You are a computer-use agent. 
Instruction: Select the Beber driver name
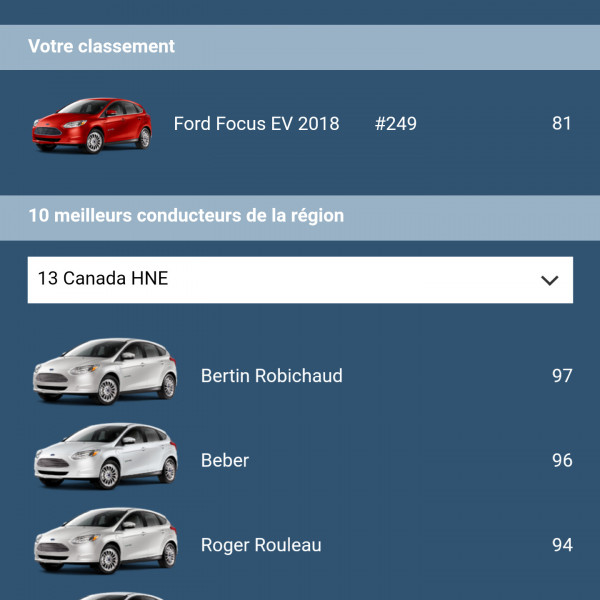[x=225, y=461]
